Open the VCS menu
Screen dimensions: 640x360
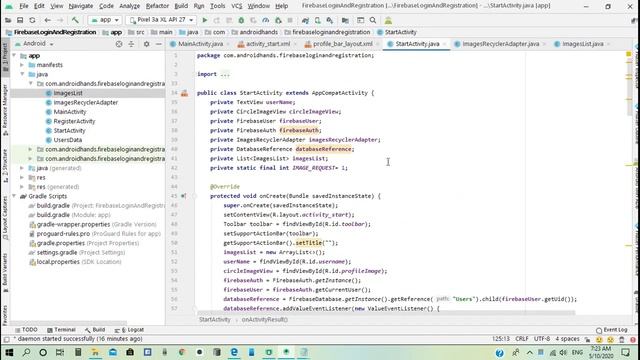(x=236, y=6)
